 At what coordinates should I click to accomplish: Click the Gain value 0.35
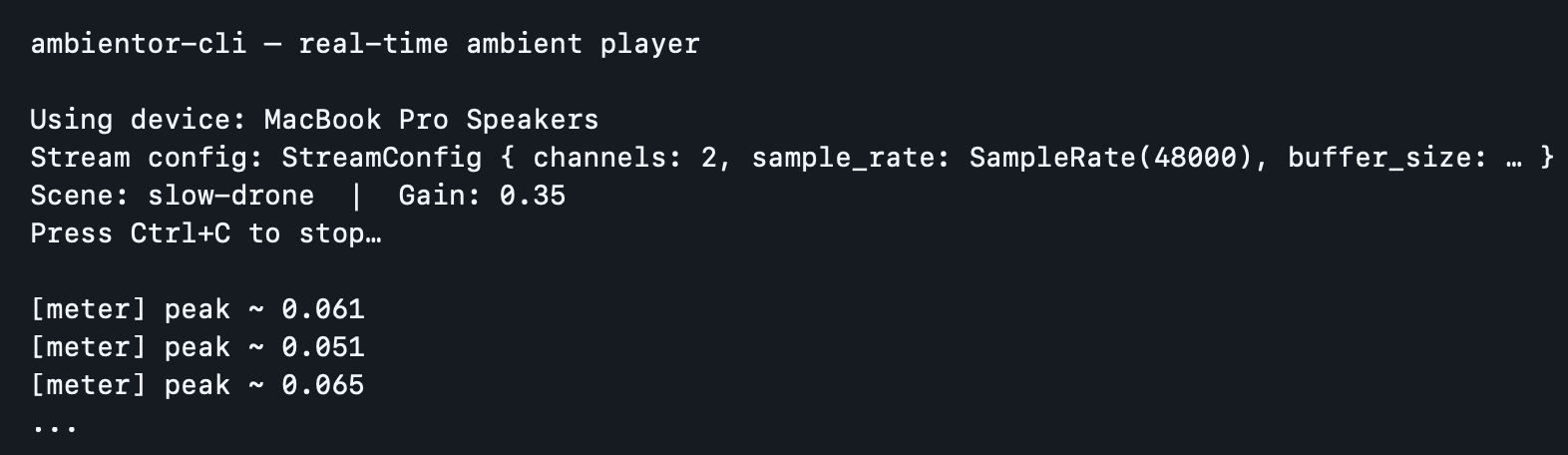[533, 196]
